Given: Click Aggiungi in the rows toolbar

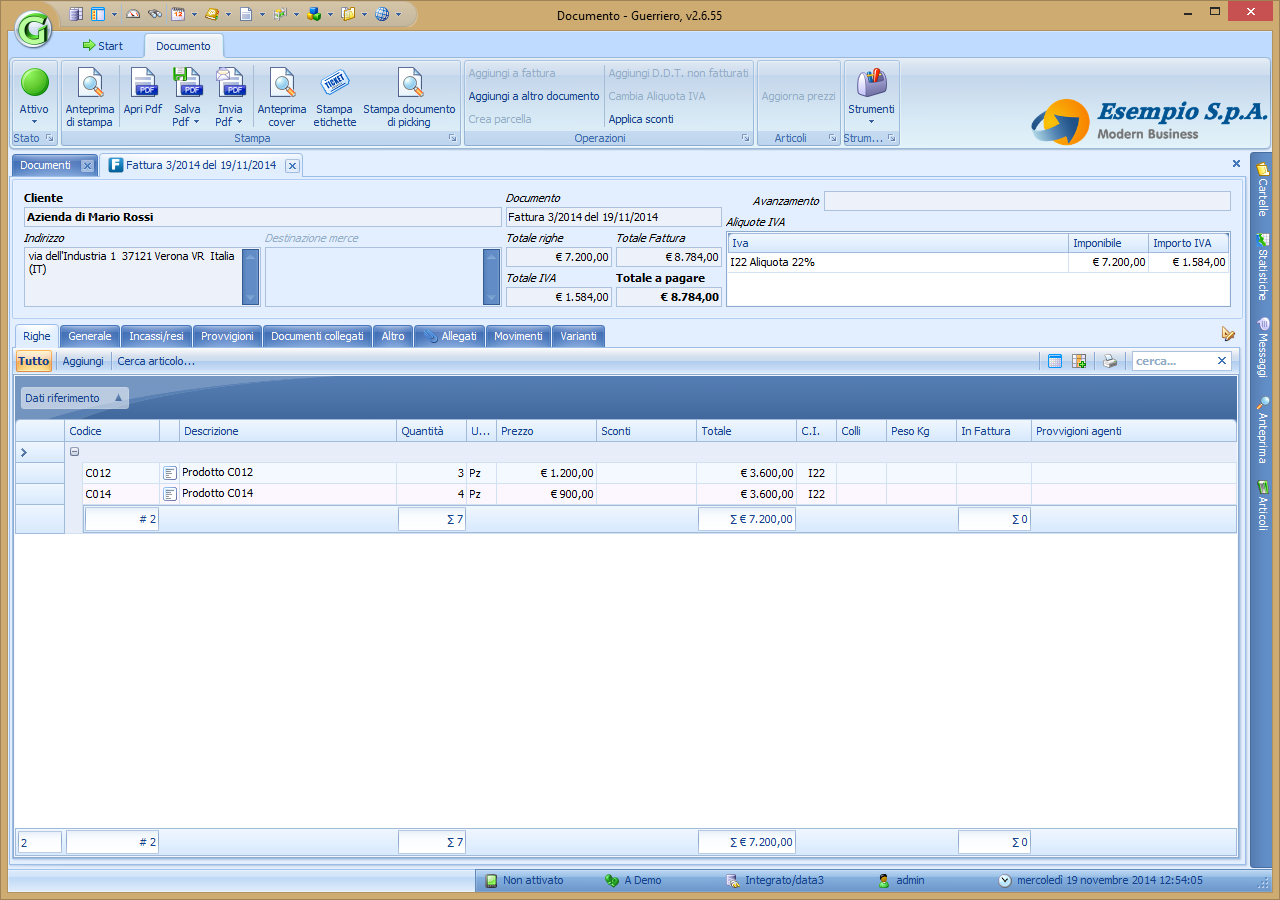Looking at the screenshot, I should [x=83, y=361].
